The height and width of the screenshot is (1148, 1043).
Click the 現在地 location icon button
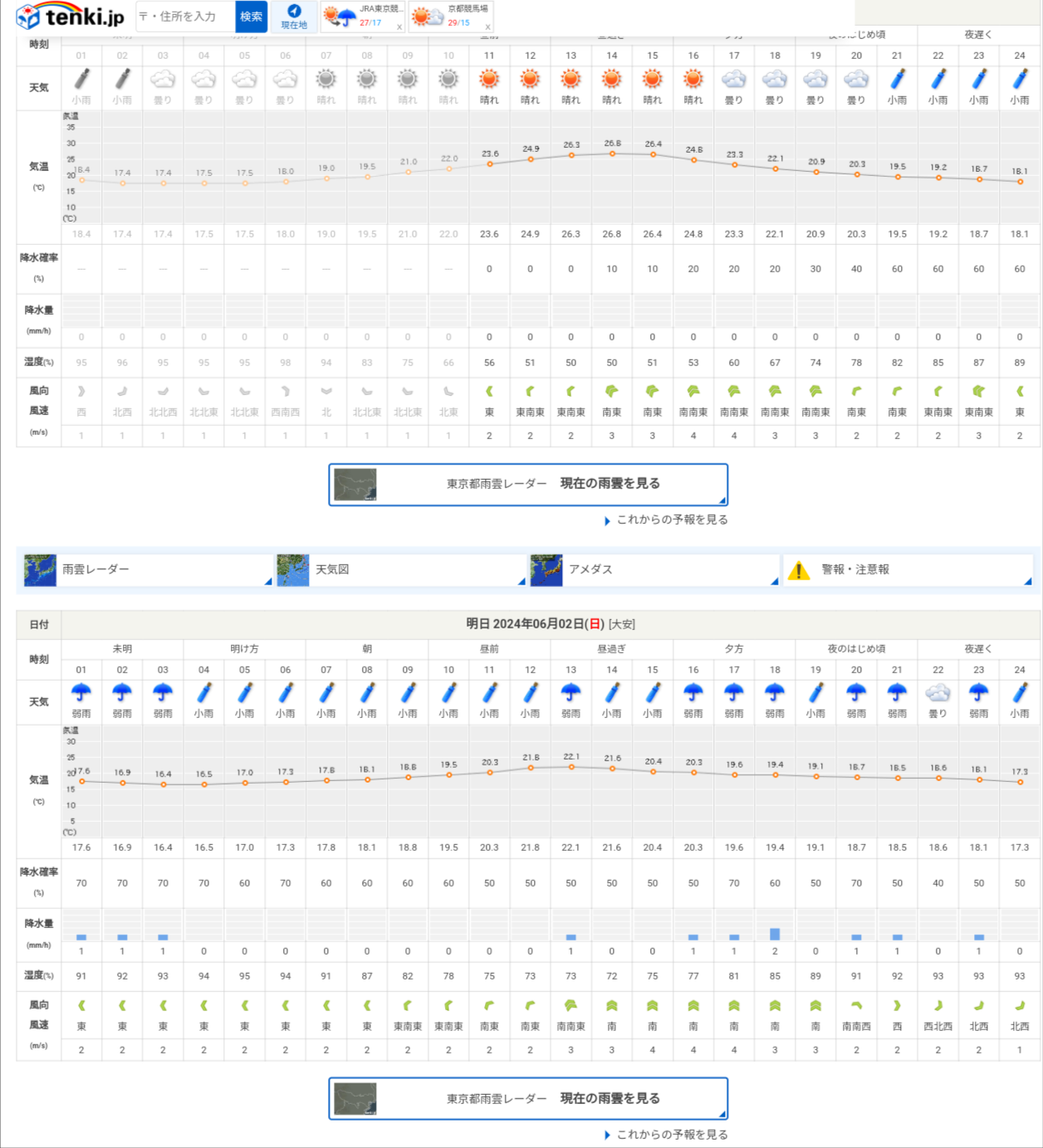coord(294,16)
